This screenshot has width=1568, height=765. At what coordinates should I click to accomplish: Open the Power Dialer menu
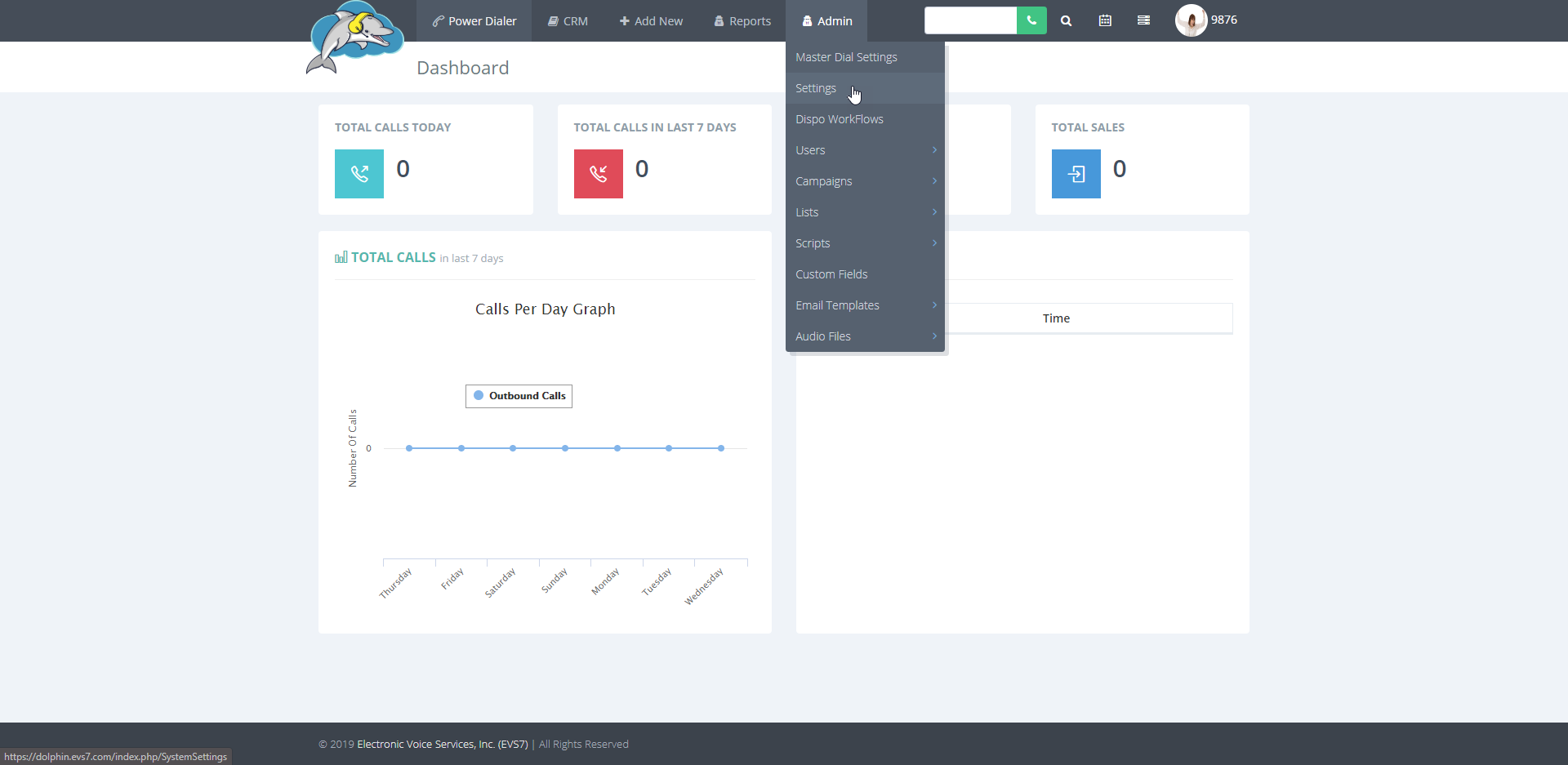tap(474, 20)
